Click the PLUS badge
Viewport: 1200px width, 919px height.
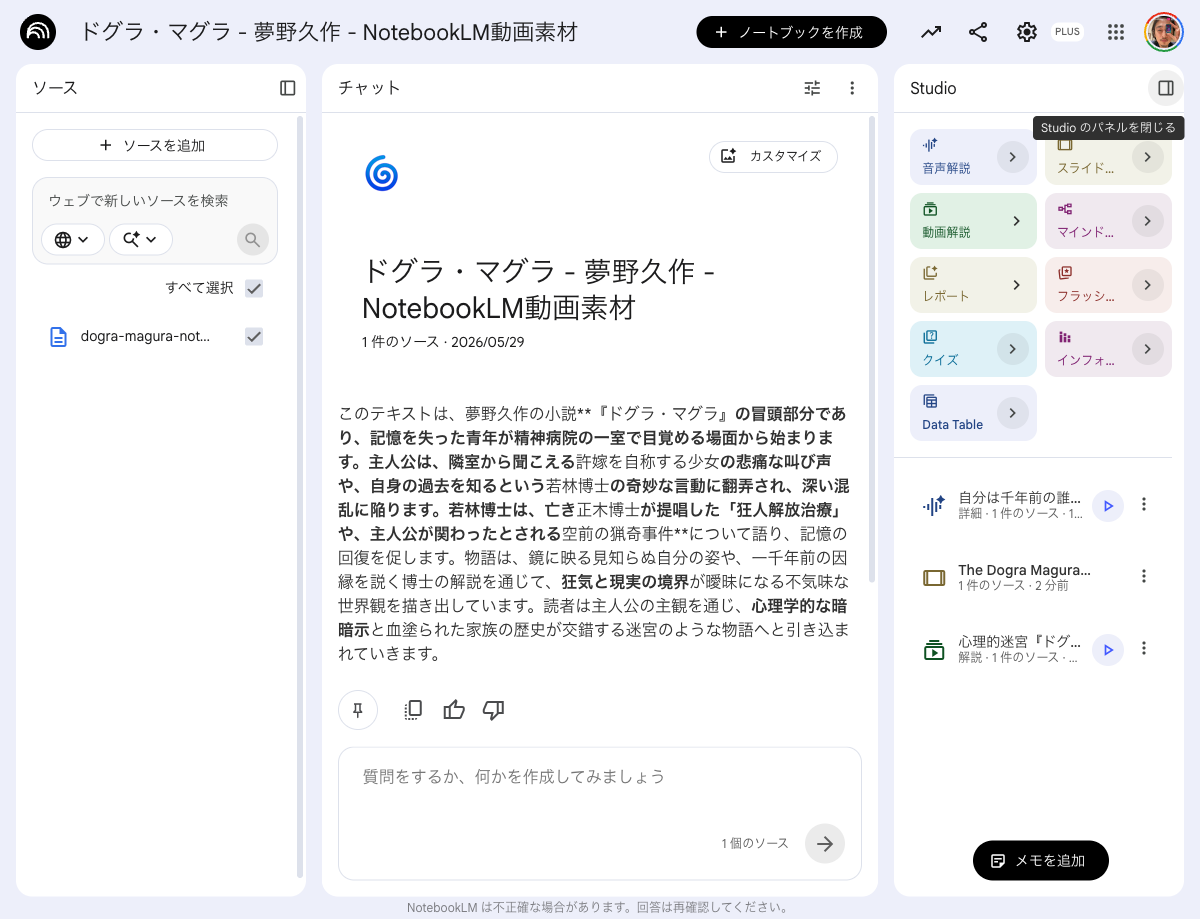coord(1067,32)
